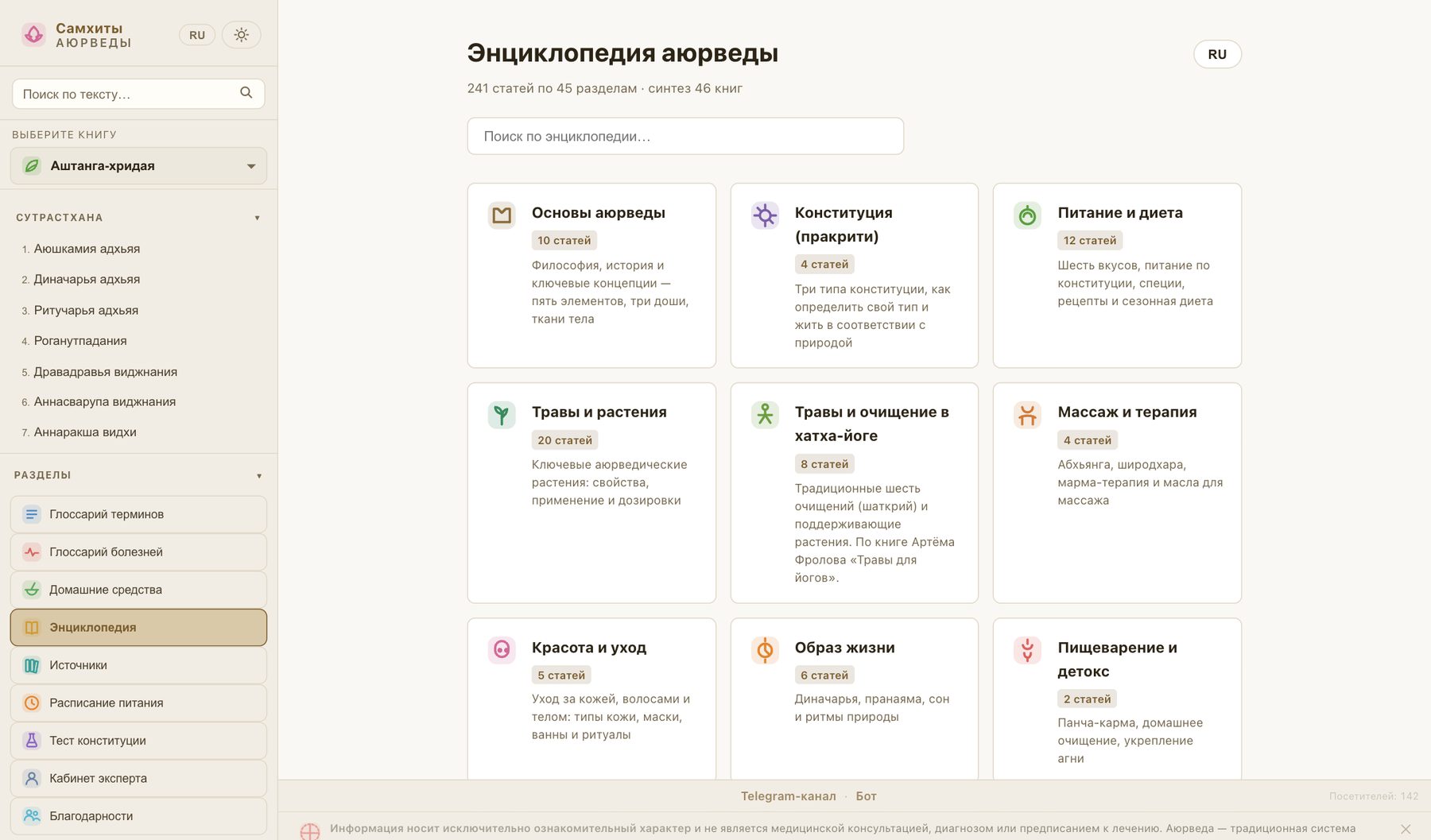Screen dimensions: 1431x840
Task: Click the encyclopedia page RU language button
Action: point(1217,54)
